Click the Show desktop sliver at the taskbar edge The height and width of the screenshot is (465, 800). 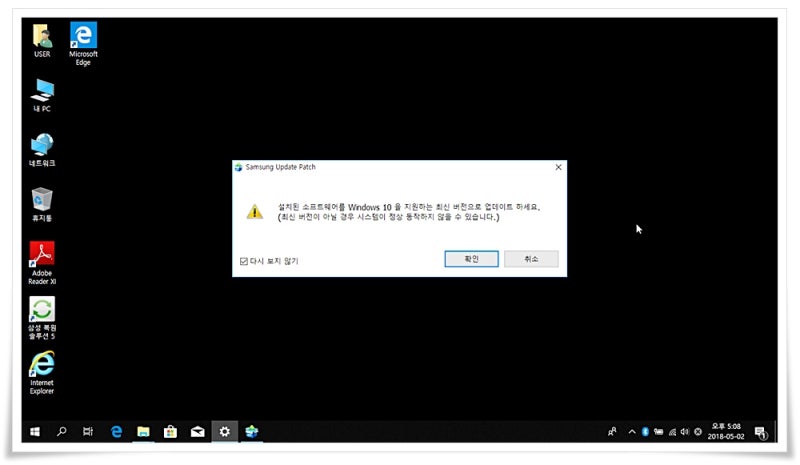[776, 432]
